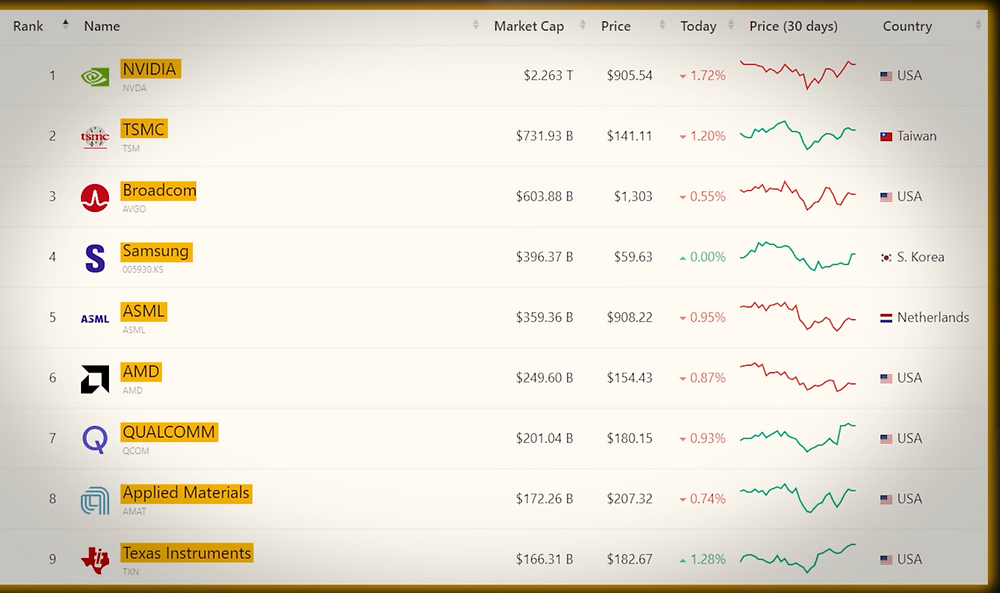Sort by Market Cap column header
The width and height of the screenshot is (1000, 593).
[x=529, y=26]
